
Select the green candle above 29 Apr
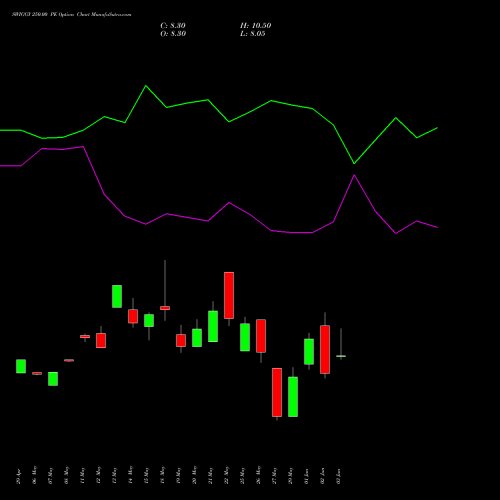[x=21, y=366]
